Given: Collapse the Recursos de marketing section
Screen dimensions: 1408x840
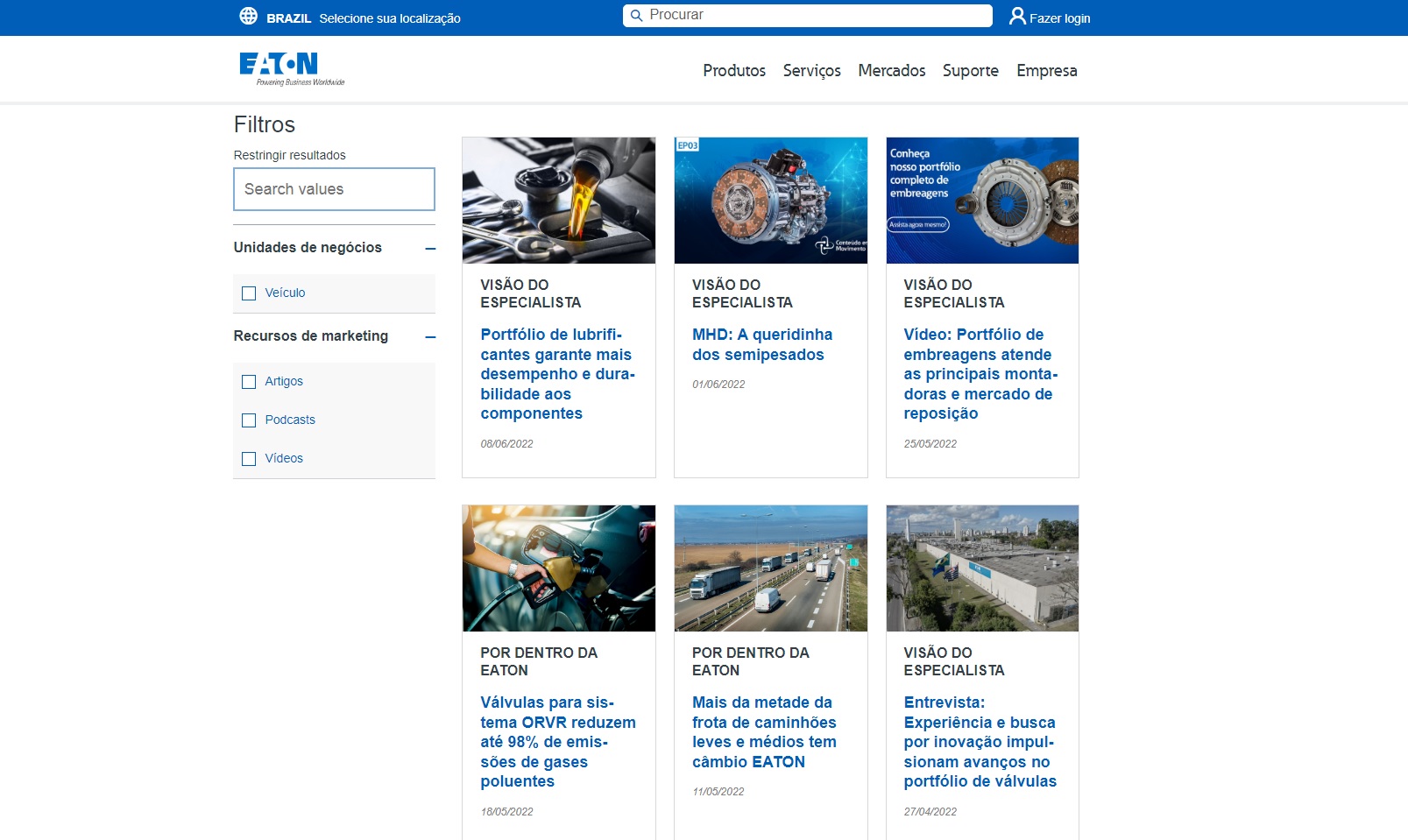Looking at the screenshot, I should coord(430,337).
